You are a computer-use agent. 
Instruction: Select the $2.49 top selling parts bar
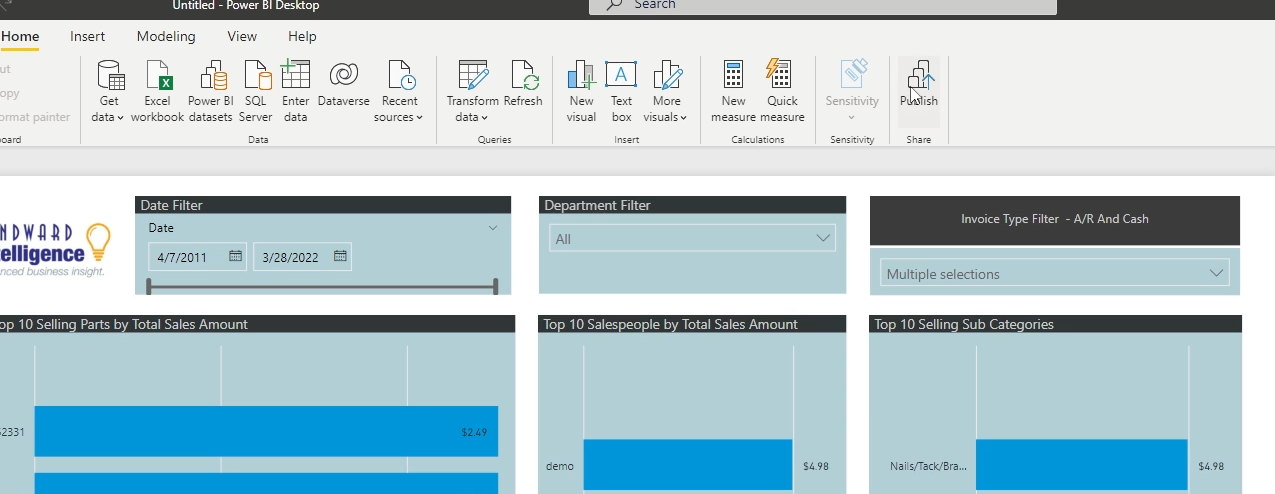(266, 432)
